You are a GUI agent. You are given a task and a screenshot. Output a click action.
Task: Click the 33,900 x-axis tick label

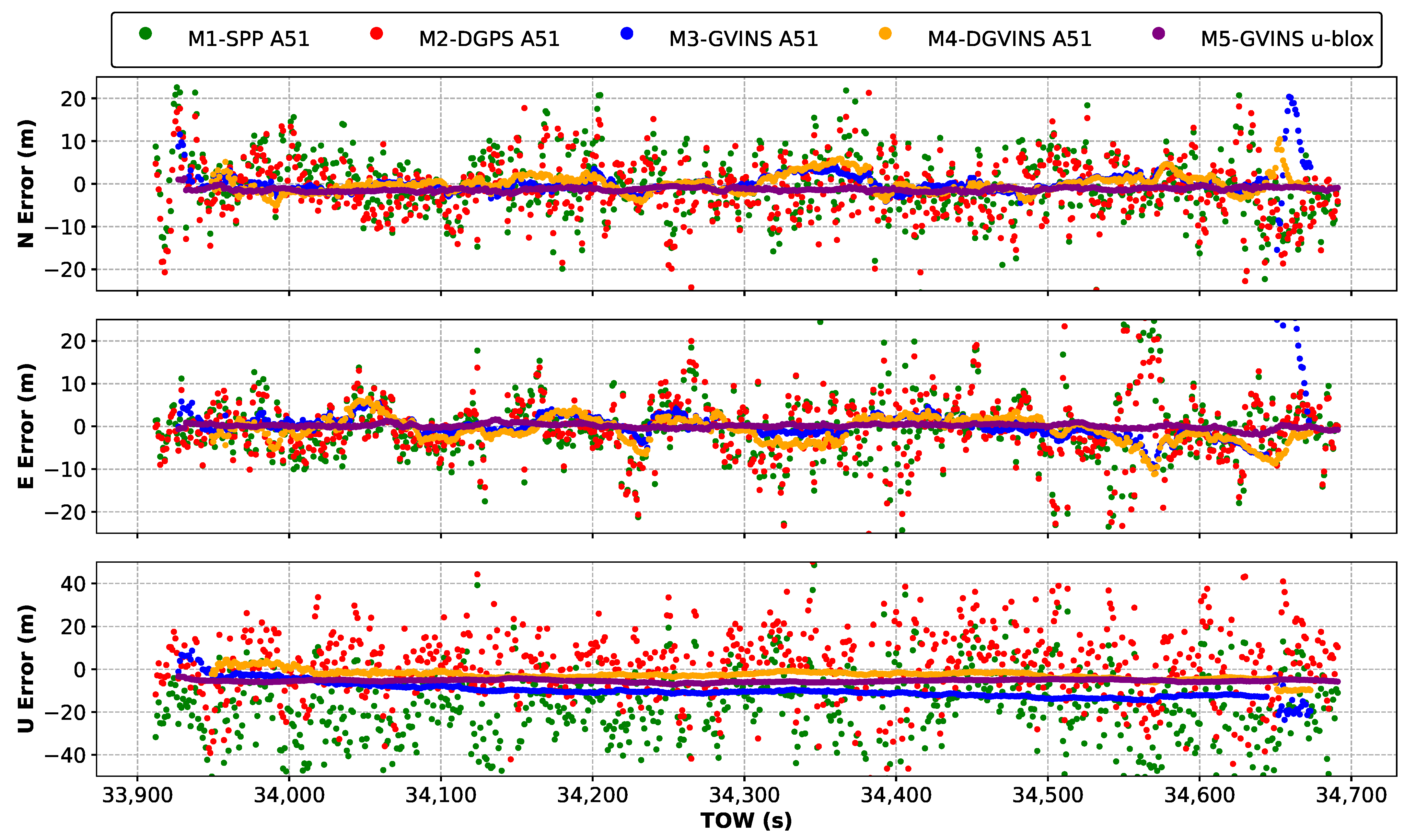[x=137, y=795]
